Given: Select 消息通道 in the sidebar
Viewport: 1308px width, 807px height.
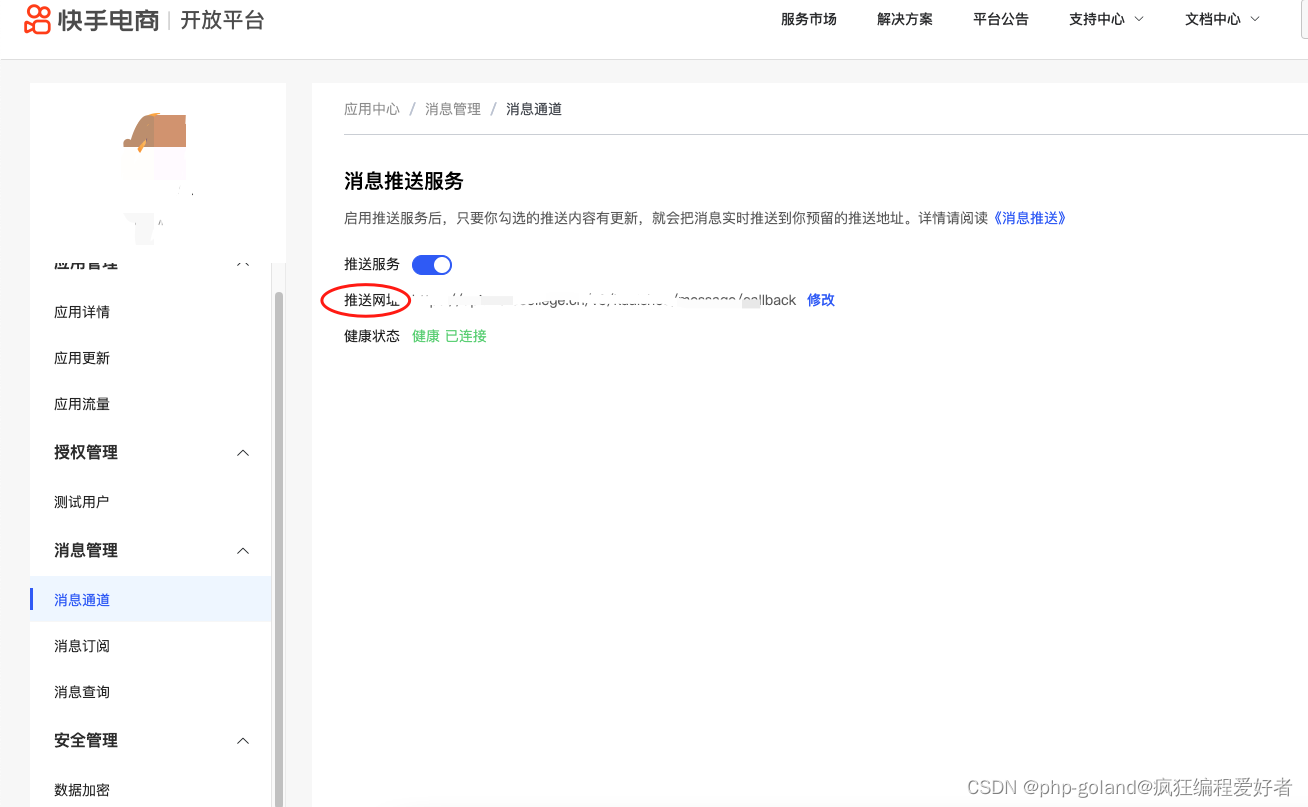Looking at the screenshot, I should click(x=81, y=599).
